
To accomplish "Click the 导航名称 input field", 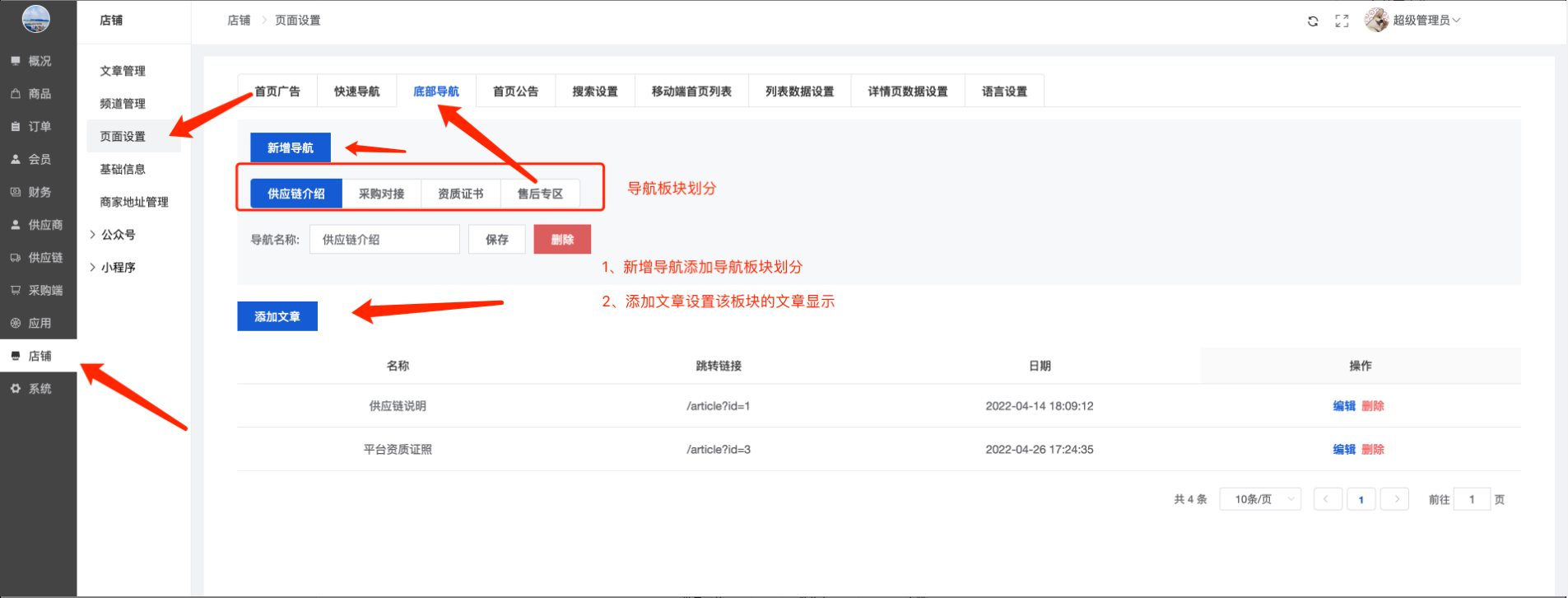I will tap(384, 240).
